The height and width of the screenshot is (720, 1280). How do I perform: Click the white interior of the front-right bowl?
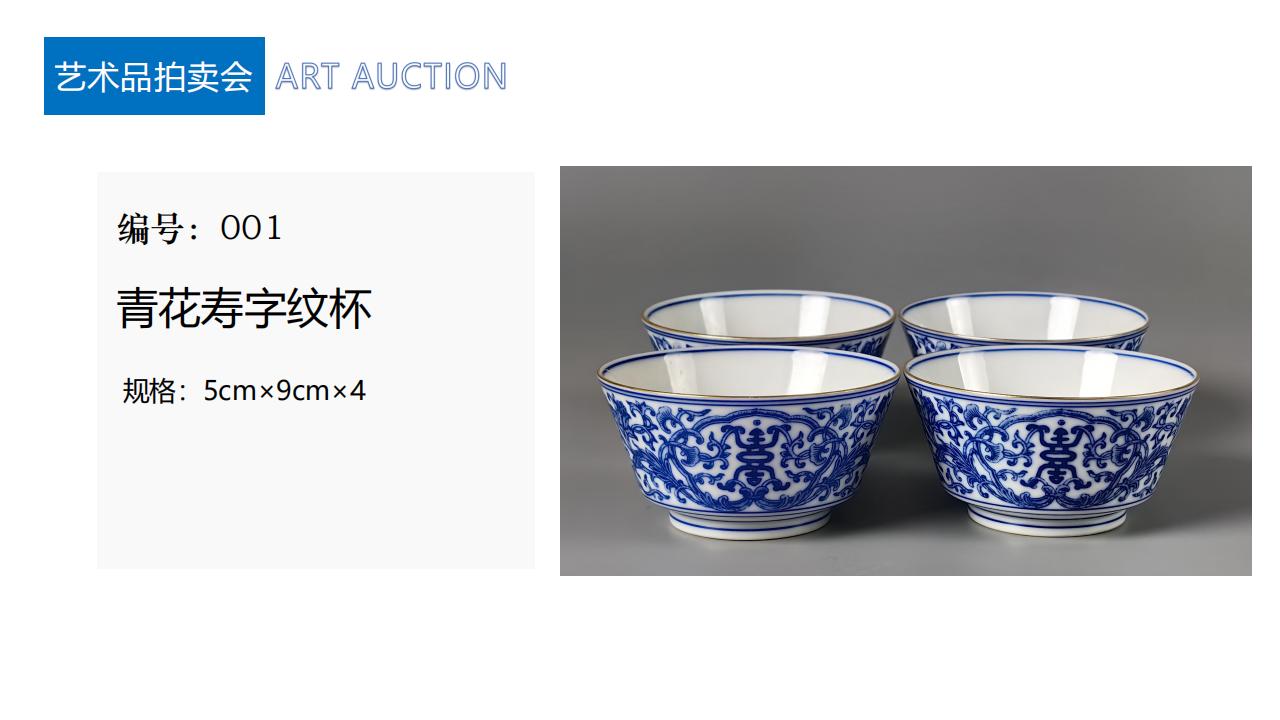(x=1050, y=373)
